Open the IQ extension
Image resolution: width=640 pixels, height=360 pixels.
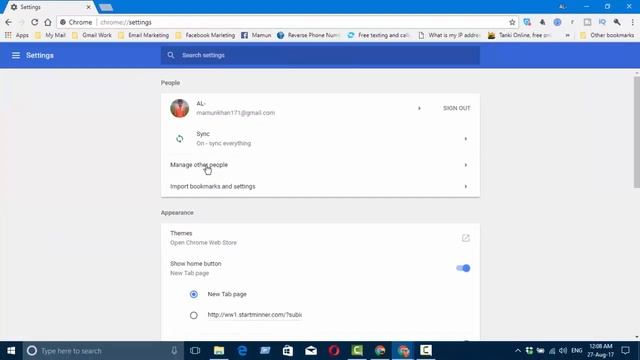coord(602,22)
